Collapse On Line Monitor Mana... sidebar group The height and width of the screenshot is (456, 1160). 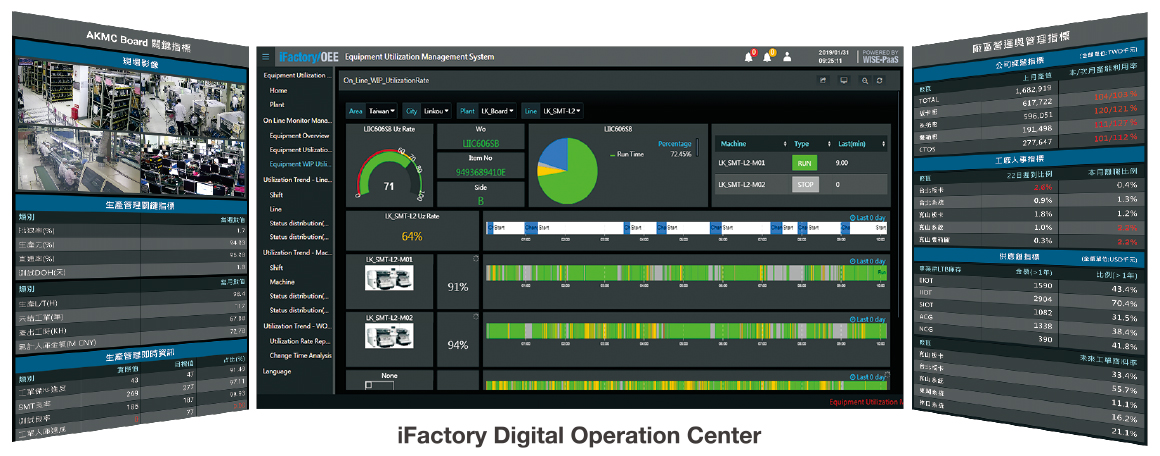coord(297,120)
